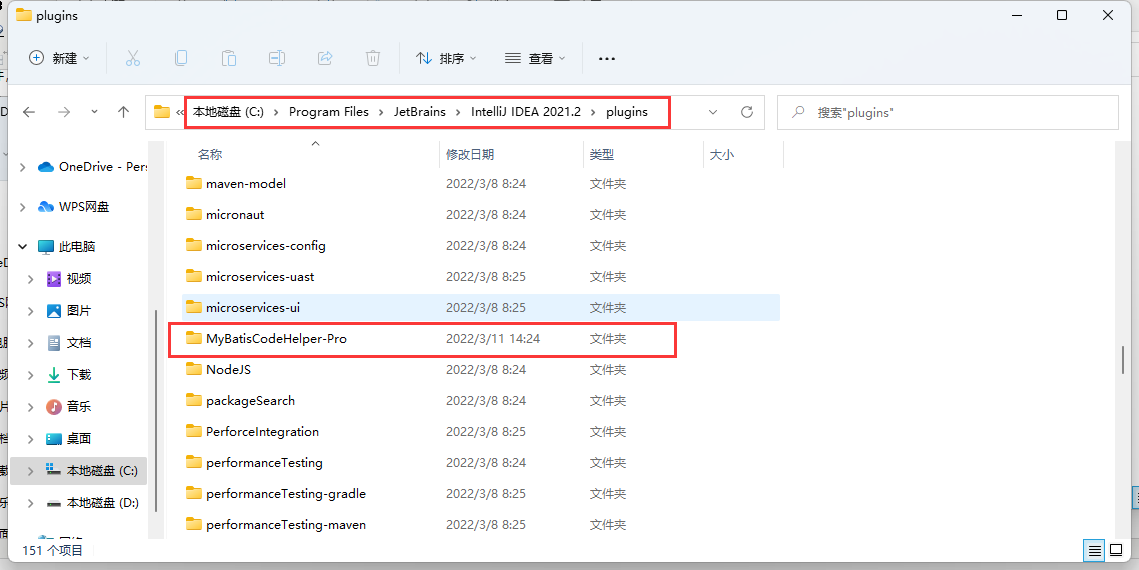Click the navigation pane scrollbar
1139x570 pixels.
pyautogui.click(x=155, y=410)
